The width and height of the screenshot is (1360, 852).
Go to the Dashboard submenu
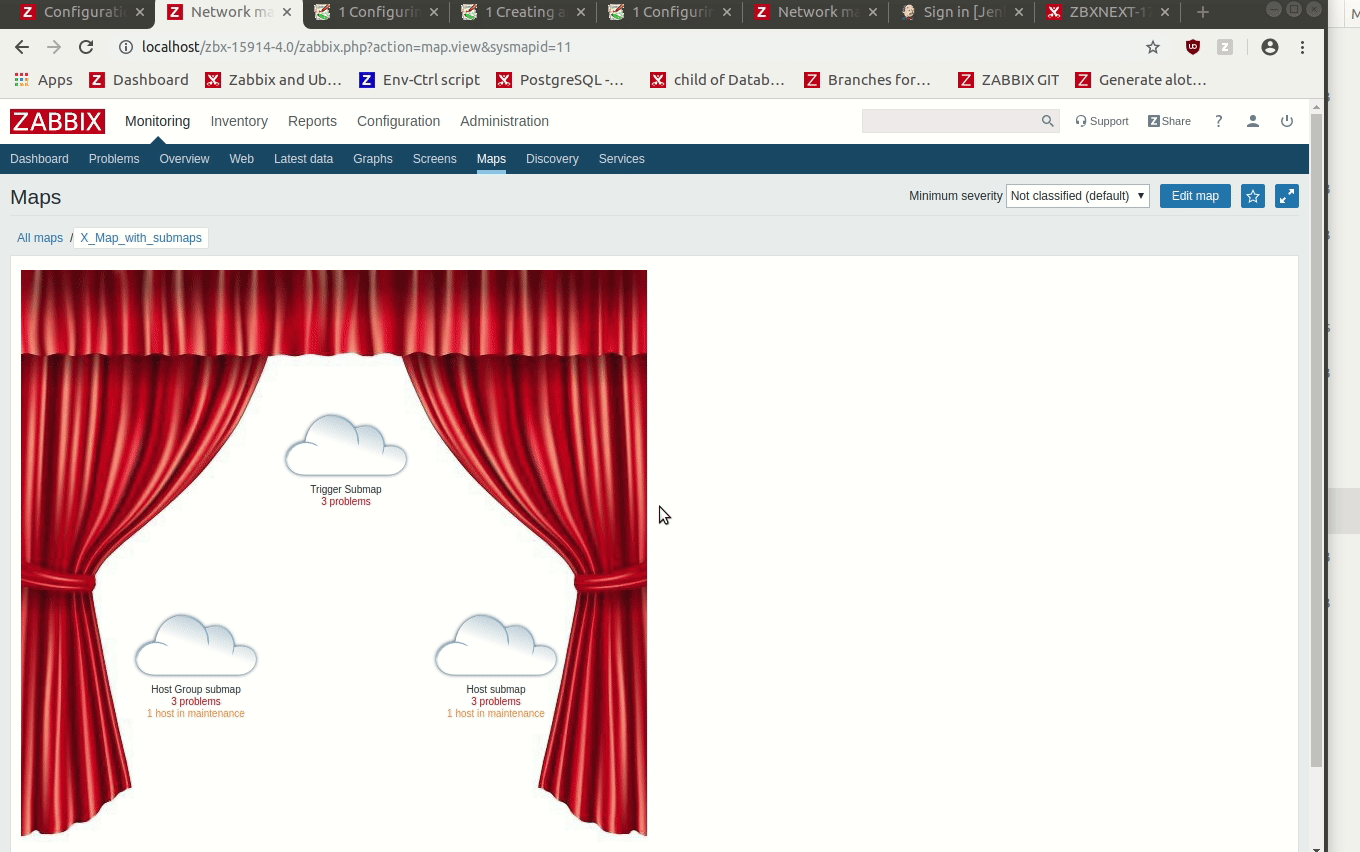(x=39, y=159)
